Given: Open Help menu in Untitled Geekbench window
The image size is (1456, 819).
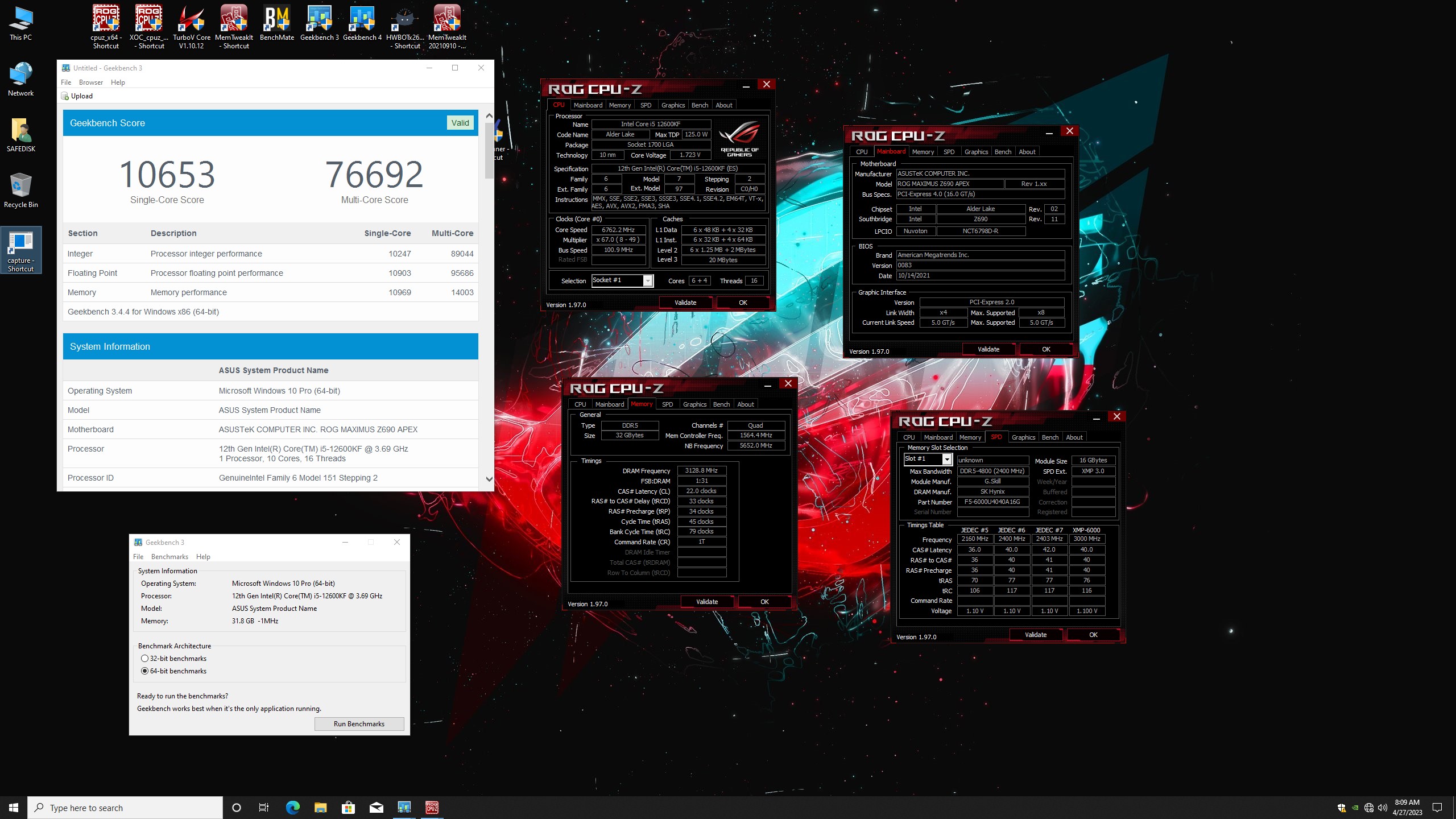Looking at the screenshot, I should [x=118, y=82].
